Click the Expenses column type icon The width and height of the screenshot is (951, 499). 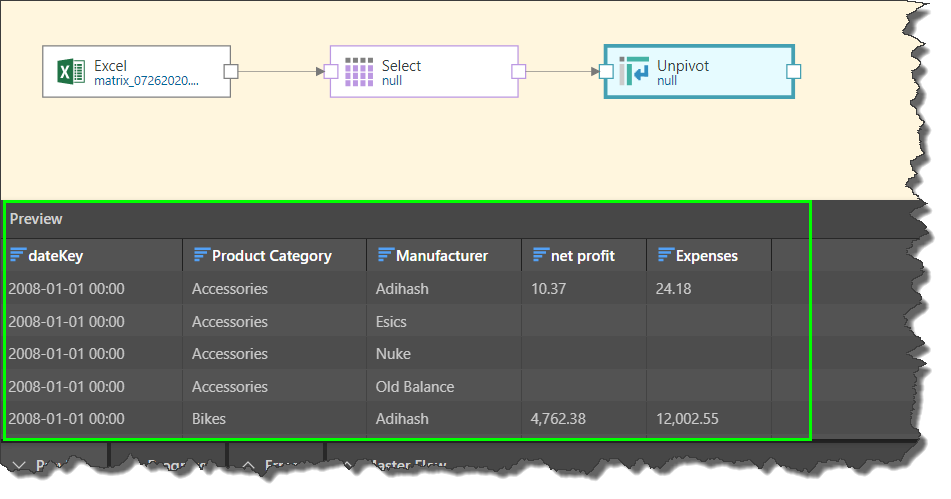pyautogui.click(x=665, y=255)
